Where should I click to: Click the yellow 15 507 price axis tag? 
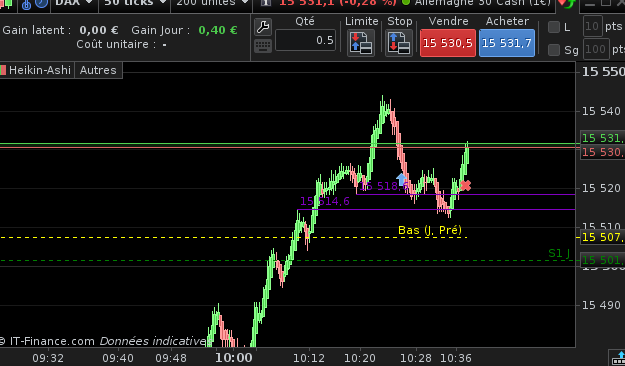pyautogui.click(x=603, y=237)
